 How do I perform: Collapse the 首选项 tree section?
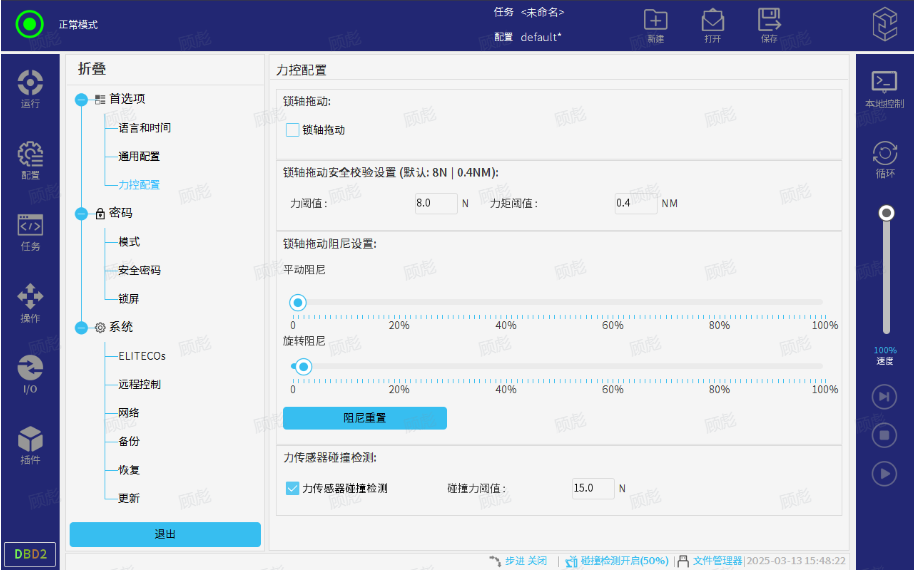tap(82, 99)
